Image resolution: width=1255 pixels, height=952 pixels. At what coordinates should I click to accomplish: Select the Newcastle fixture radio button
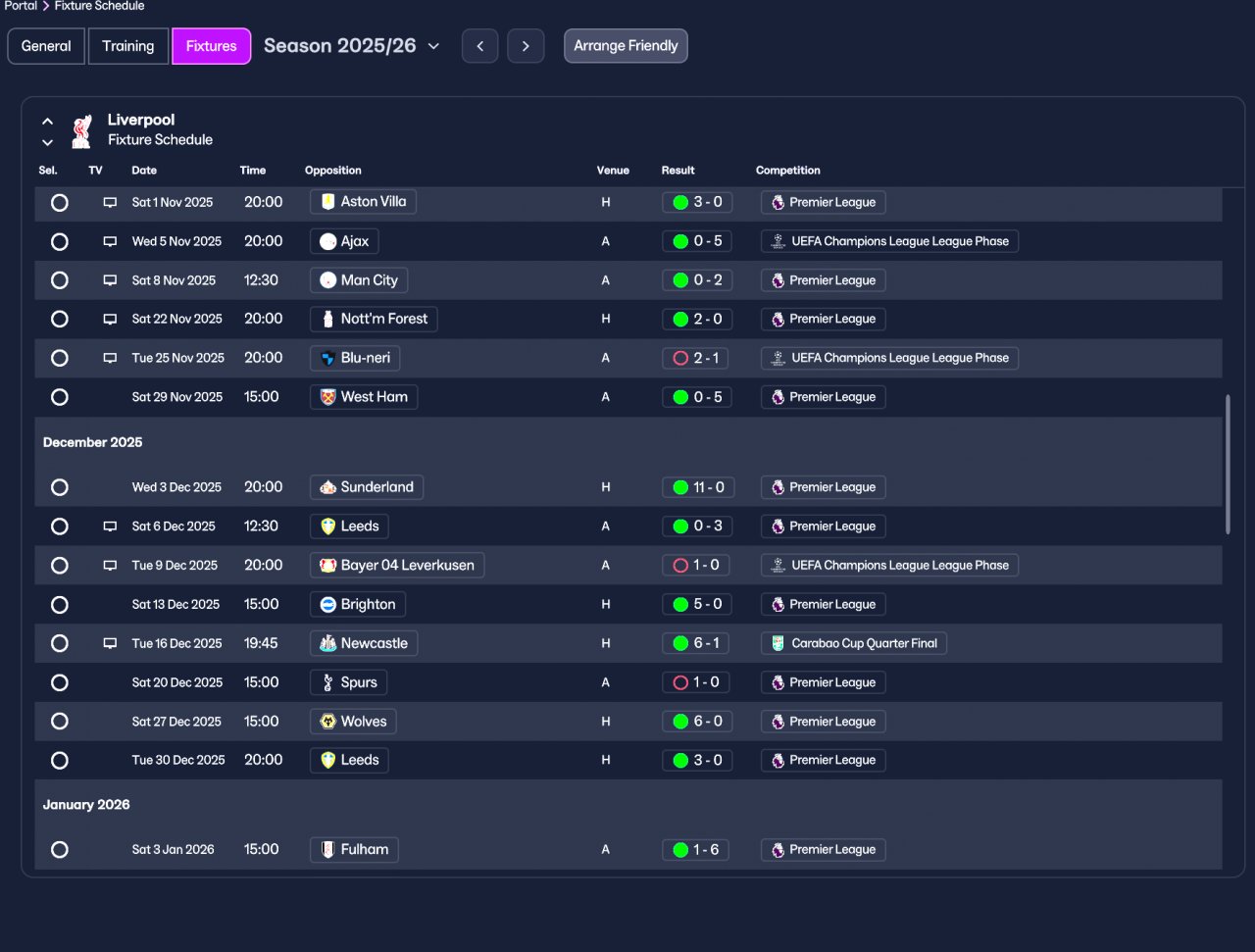(60, 644)
